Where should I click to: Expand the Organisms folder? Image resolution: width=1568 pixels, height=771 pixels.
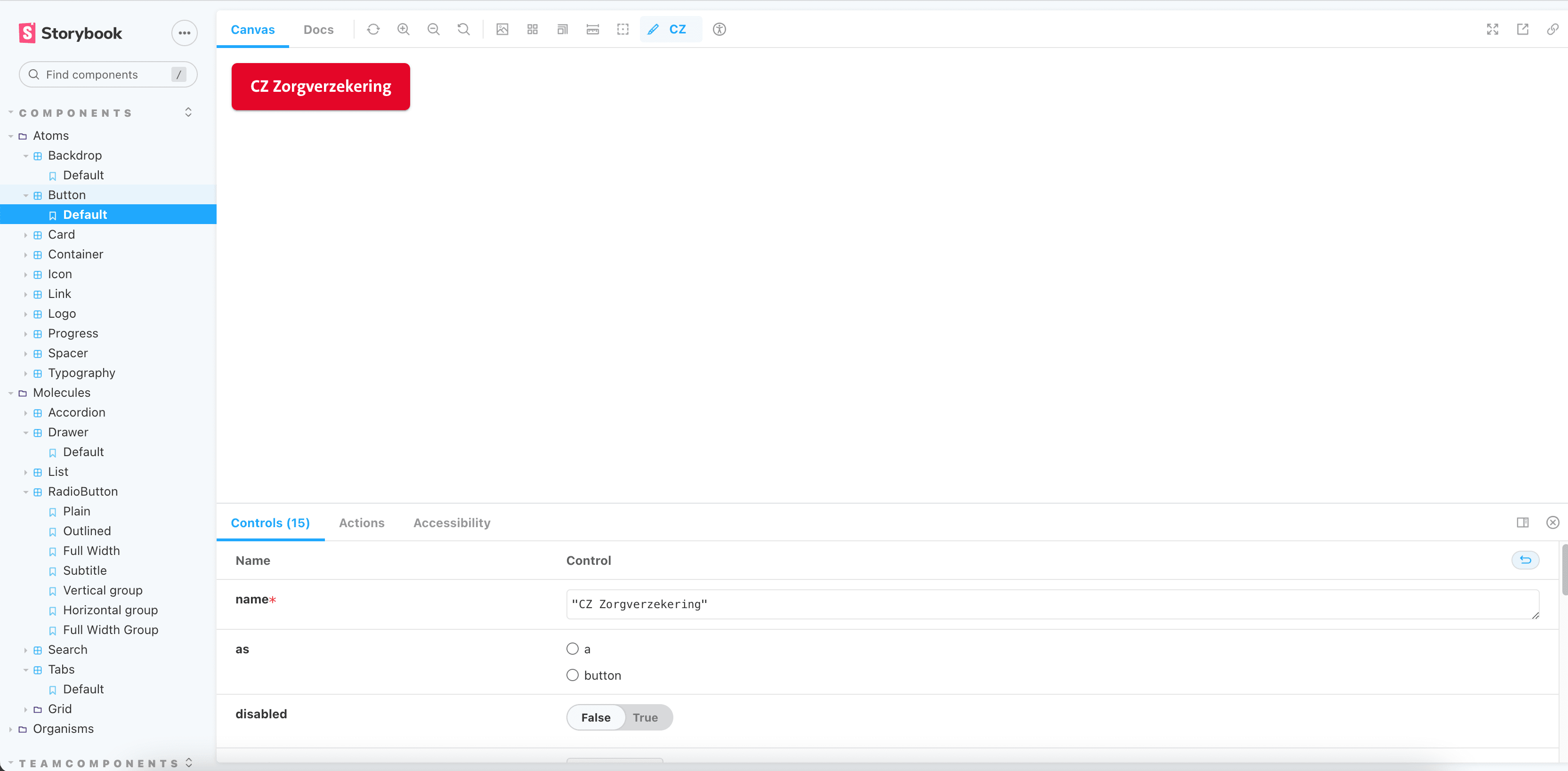(63, 729)
